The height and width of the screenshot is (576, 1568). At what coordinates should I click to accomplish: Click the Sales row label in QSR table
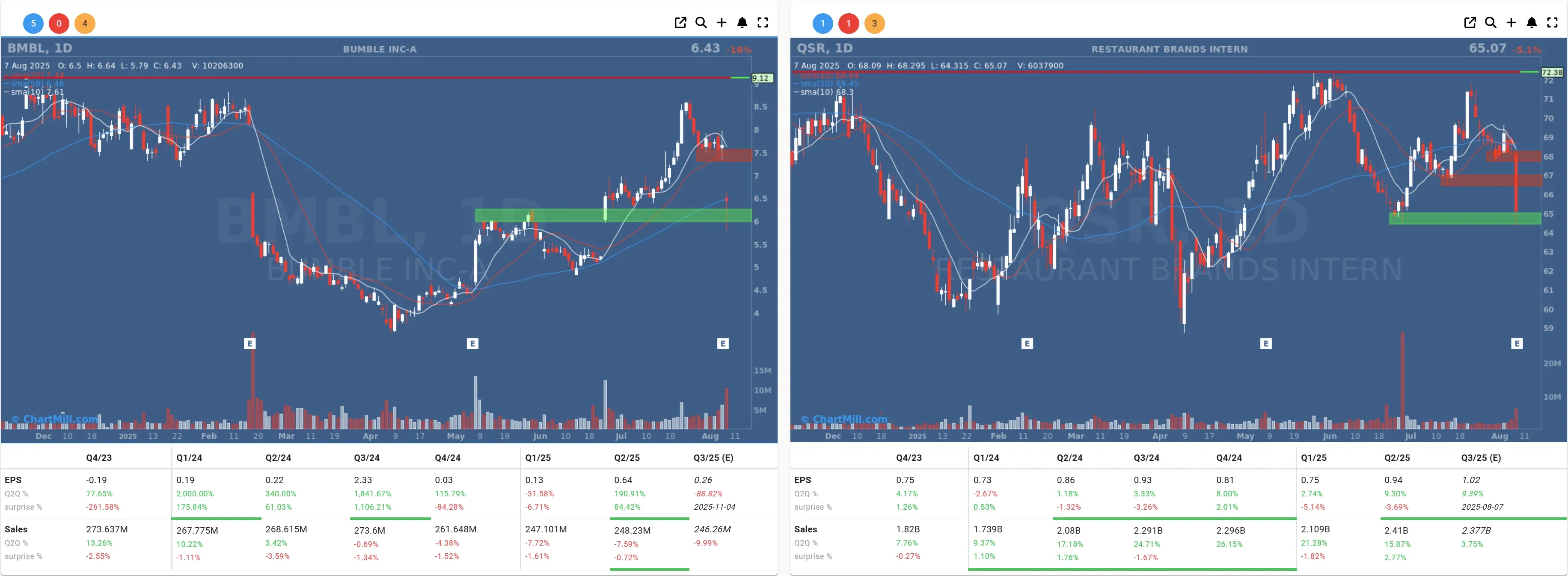805,530
